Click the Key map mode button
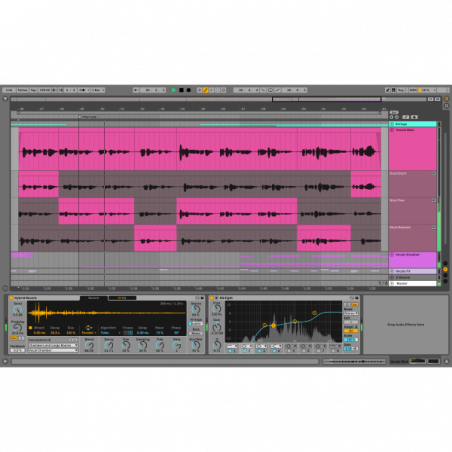452x452 pixels. 401,90
